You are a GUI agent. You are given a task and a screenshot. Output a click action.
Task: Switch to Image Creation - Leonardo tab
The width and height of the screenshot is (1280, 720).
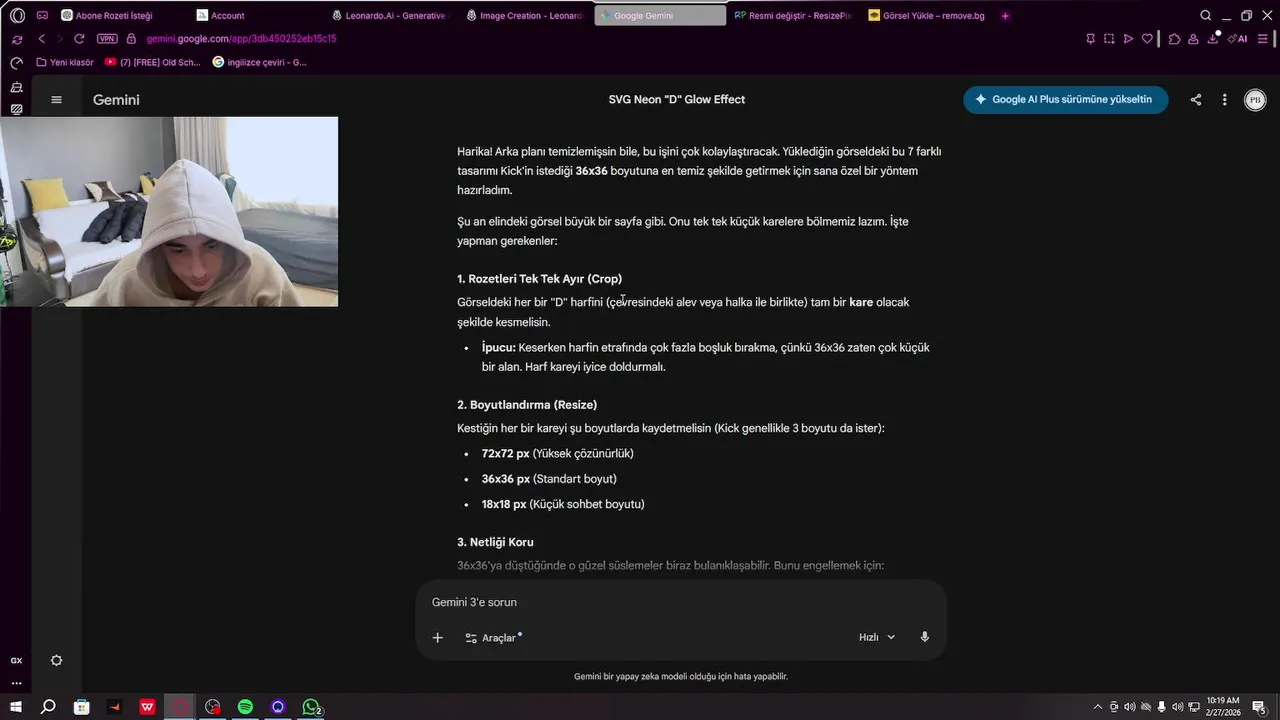point(525,15)
